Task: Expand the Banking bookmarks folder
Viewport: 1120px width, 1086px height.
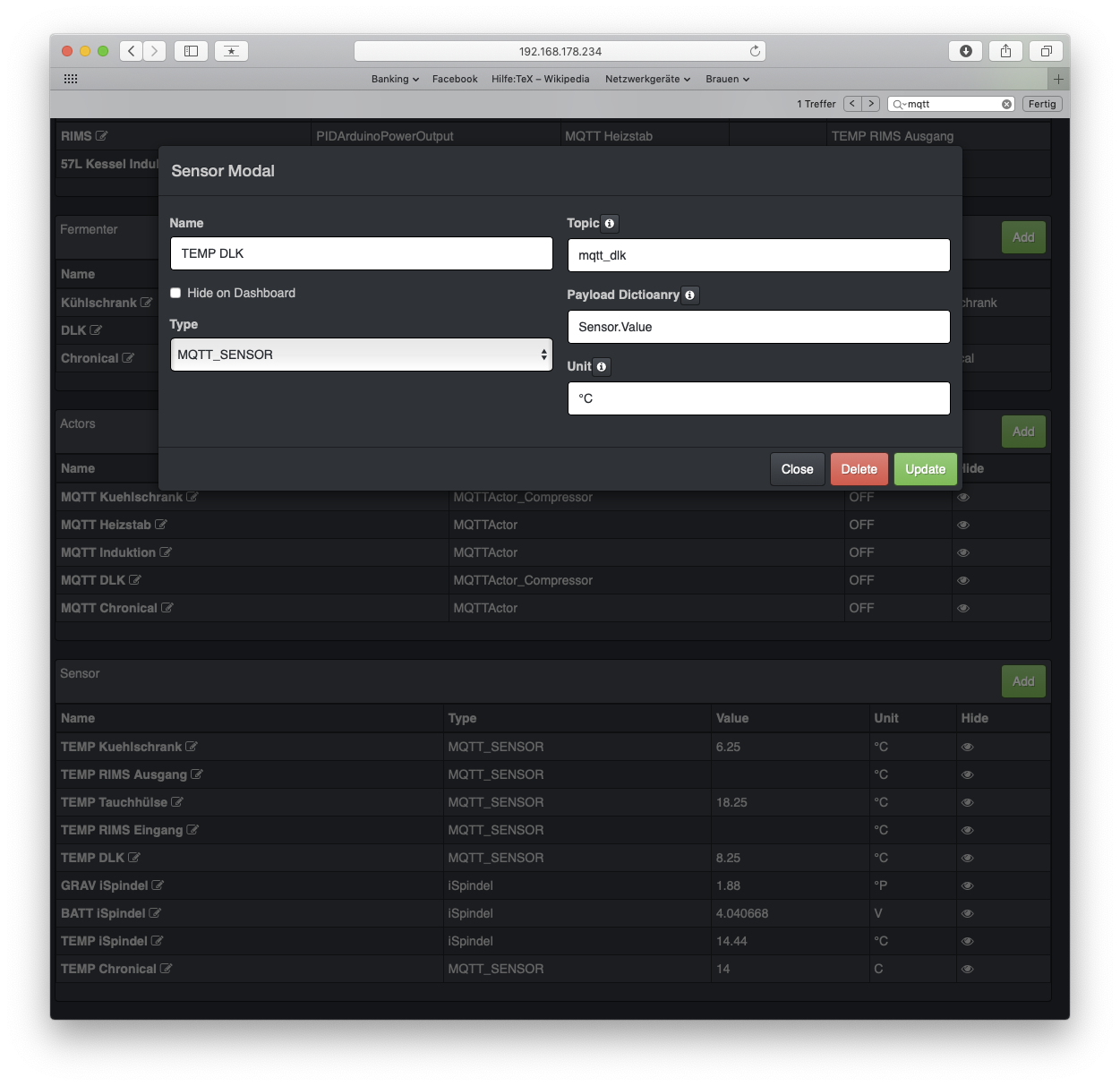Action: pos(395,79)
